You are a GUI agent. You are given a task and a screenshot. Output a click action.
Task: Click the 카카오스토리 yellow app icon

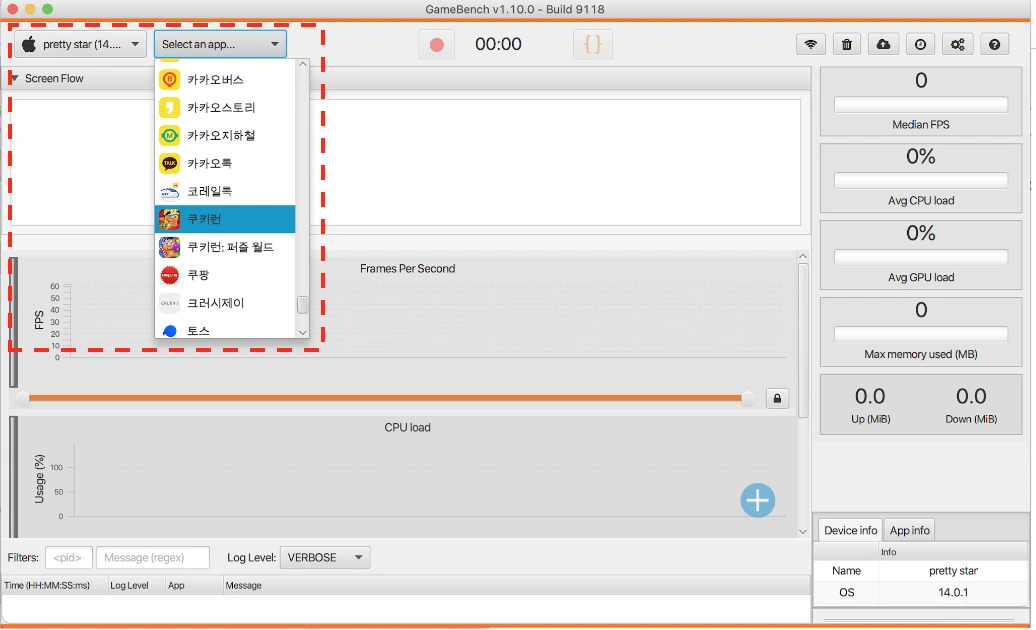tap(170, 107)
